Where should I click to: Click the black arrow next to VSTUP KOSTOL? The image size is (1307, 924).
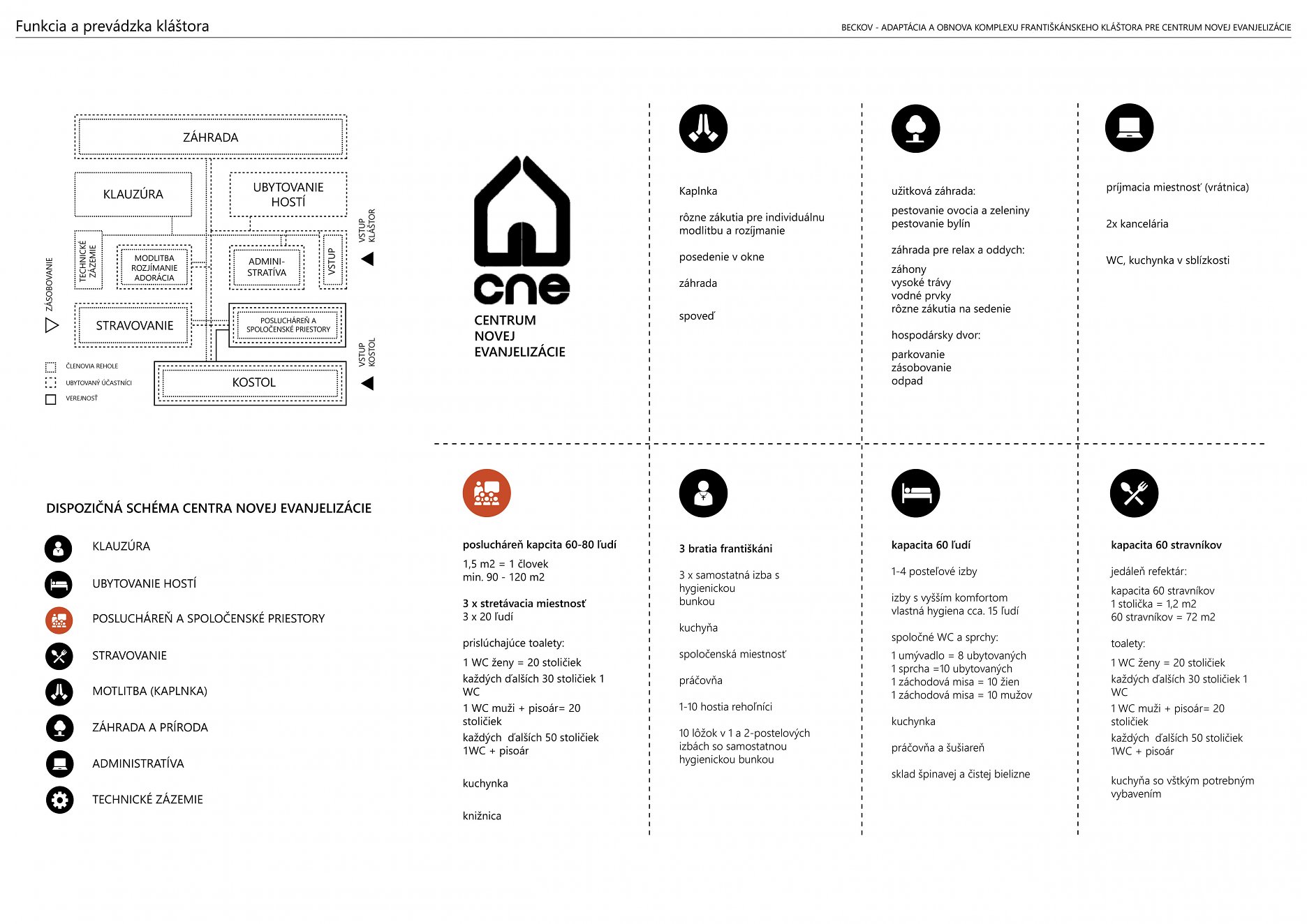pyautogui.click(x=368, y=383)
